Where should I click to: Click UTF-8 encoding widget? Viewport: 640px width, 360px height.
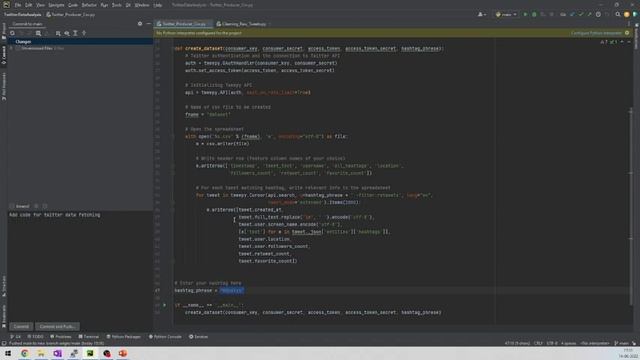(x=551, y=344)
